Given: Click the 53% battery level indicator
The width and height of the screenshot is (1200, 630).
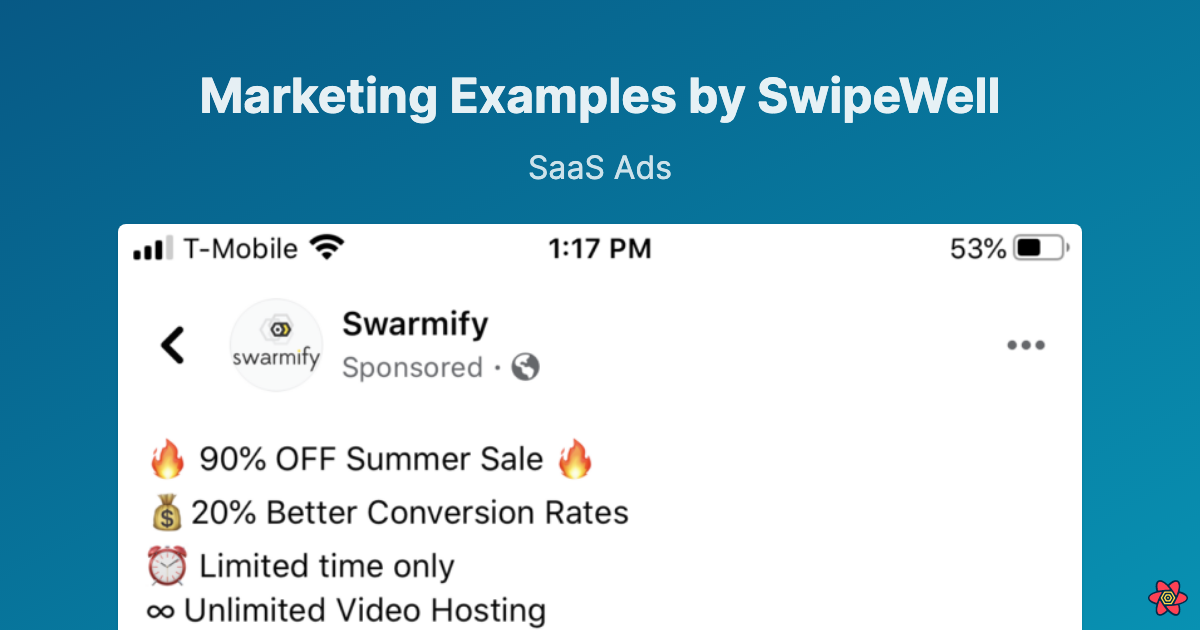Looking at the screenshot, I should (x=977, y=248).
